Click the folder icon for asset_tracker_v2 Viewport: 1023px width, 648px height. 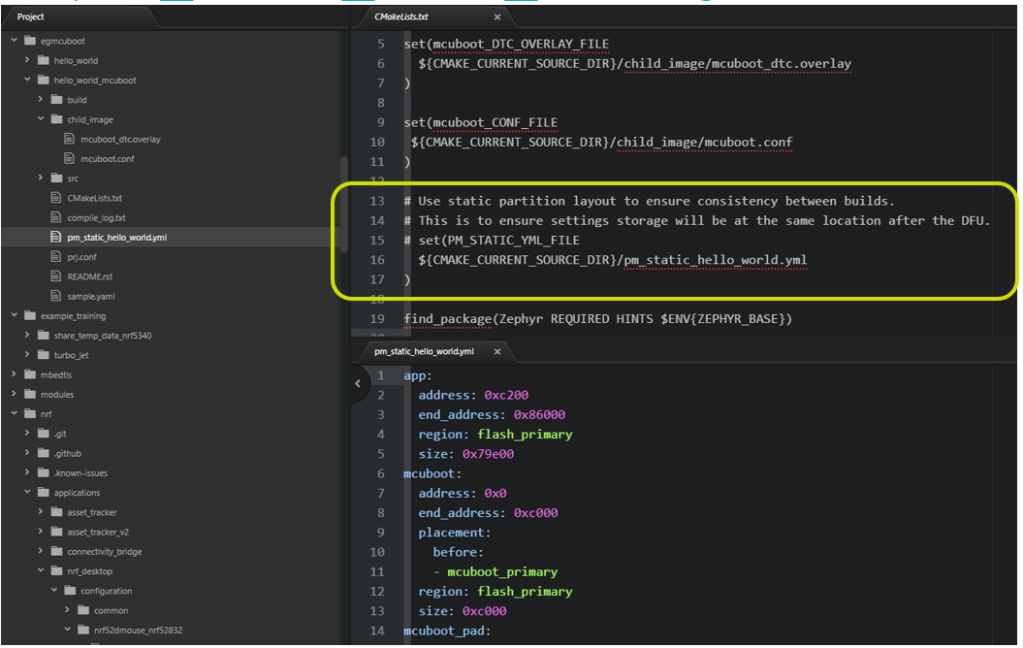click(57, 532)
